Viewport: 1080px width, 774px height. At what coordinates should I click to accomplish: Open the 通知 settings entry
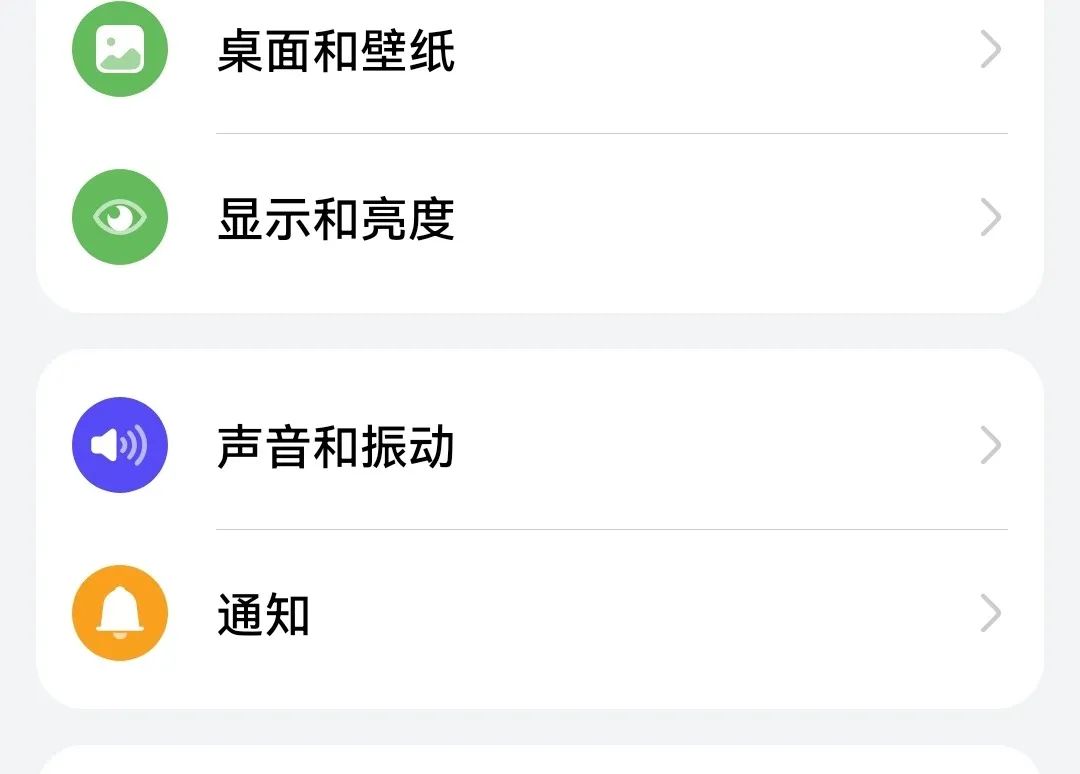coord(540,612)
